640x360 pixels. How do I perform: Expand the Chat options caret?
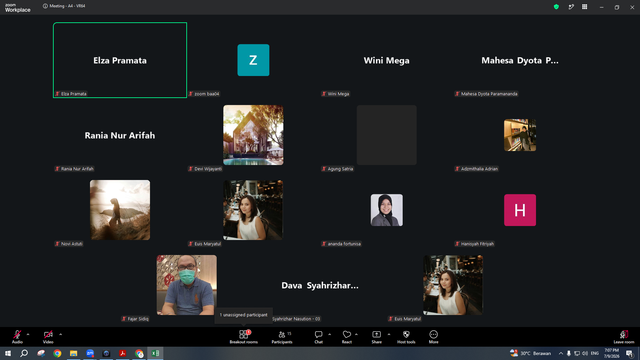329,334
